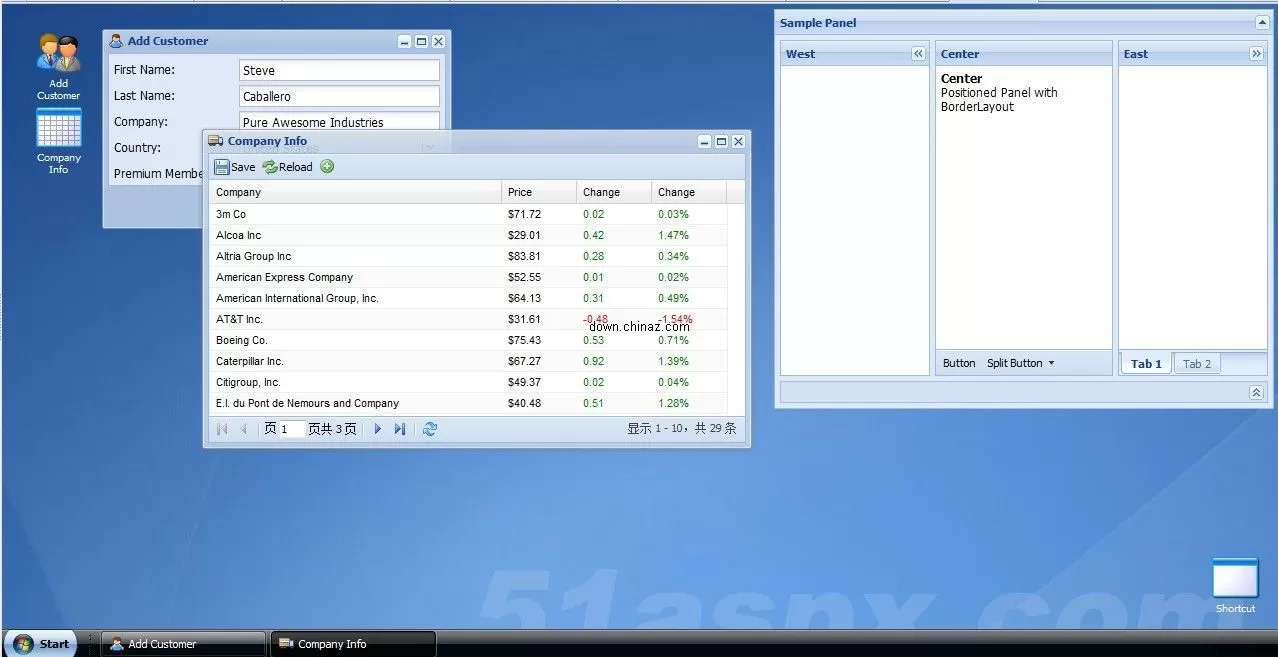Click Reload in Company Info toolbar
This screenshot has height=657, width=1278.
pos(288,167)
